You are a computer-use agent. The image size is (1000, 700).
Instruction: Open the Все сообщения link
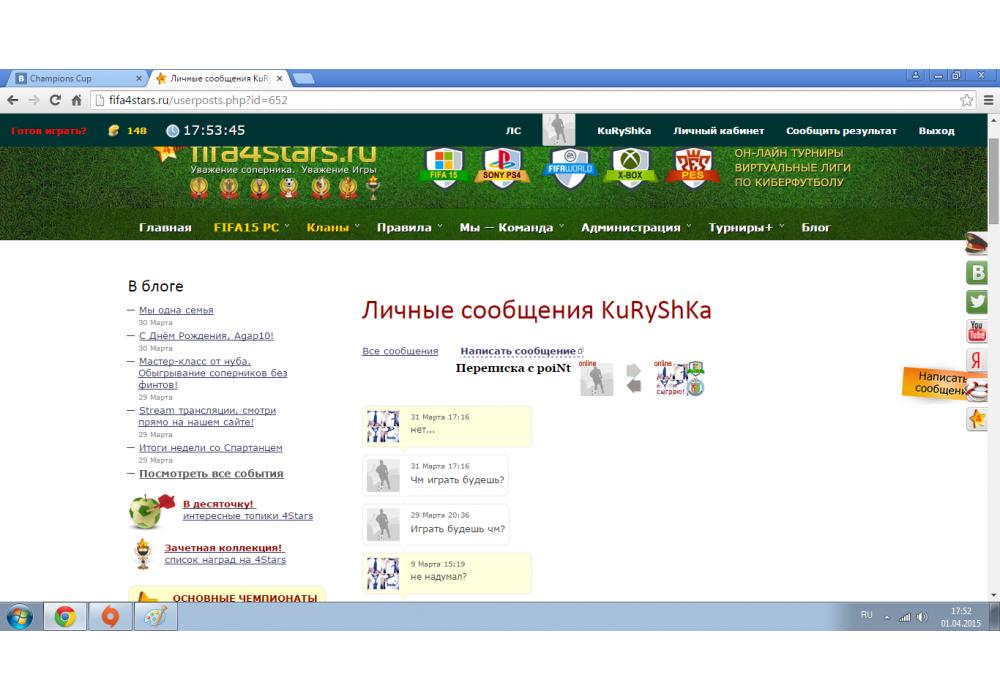coord(400,351)
